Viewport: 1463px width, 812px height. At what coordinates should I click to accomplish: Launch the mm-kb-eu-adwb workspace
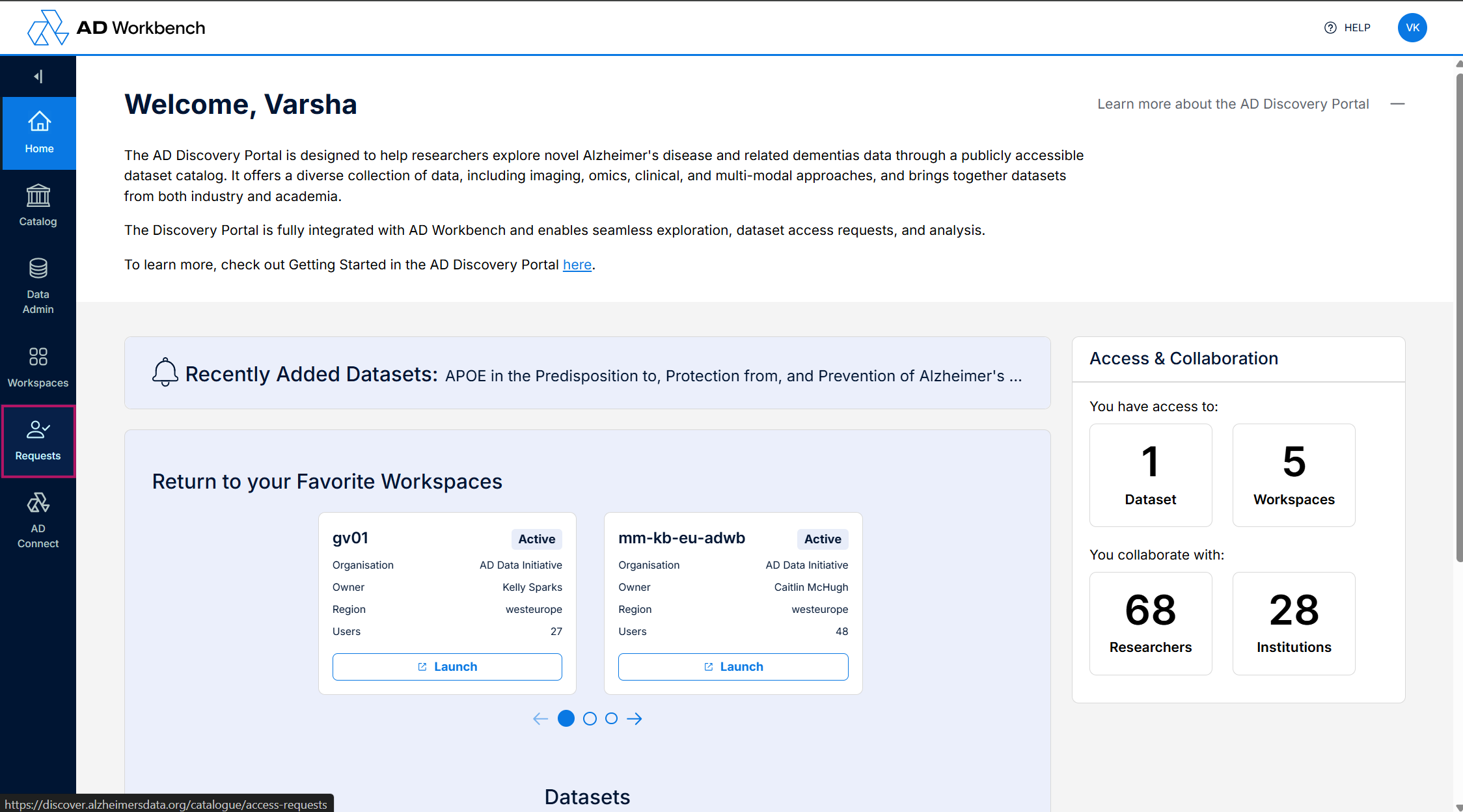click(733, 666)
